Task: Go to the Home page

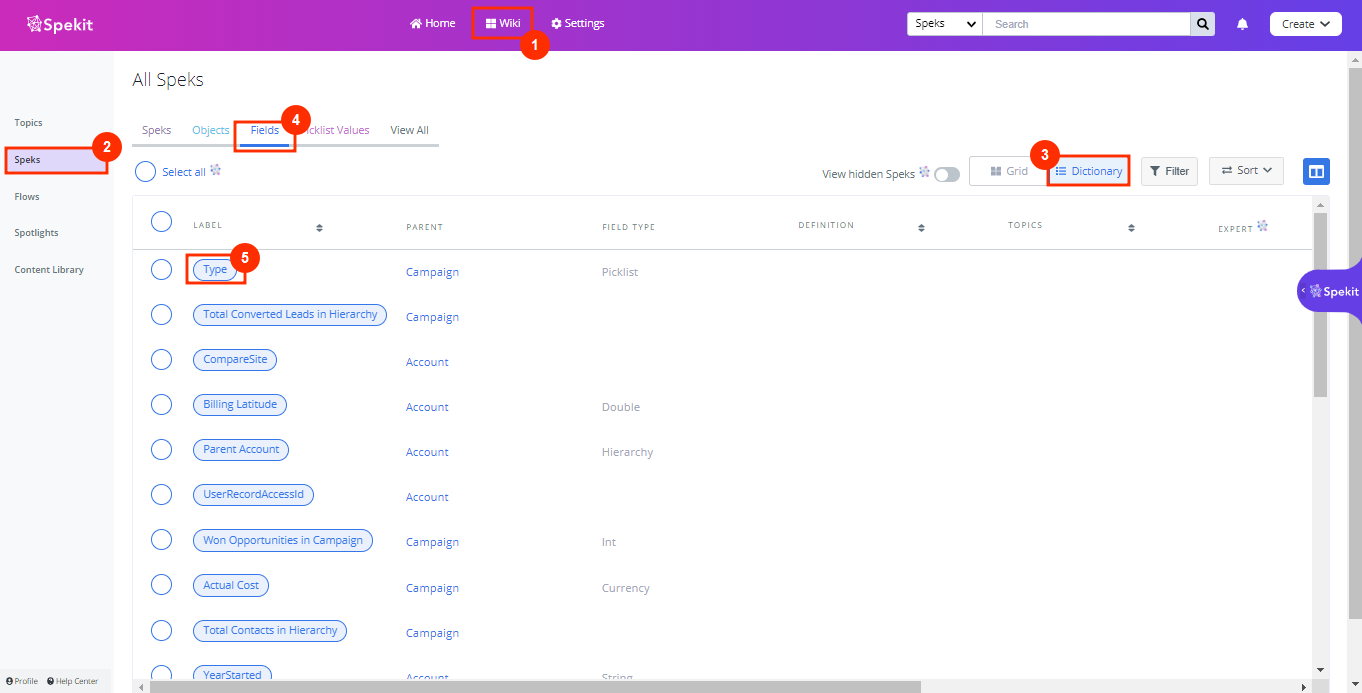Action: point(432,23)
